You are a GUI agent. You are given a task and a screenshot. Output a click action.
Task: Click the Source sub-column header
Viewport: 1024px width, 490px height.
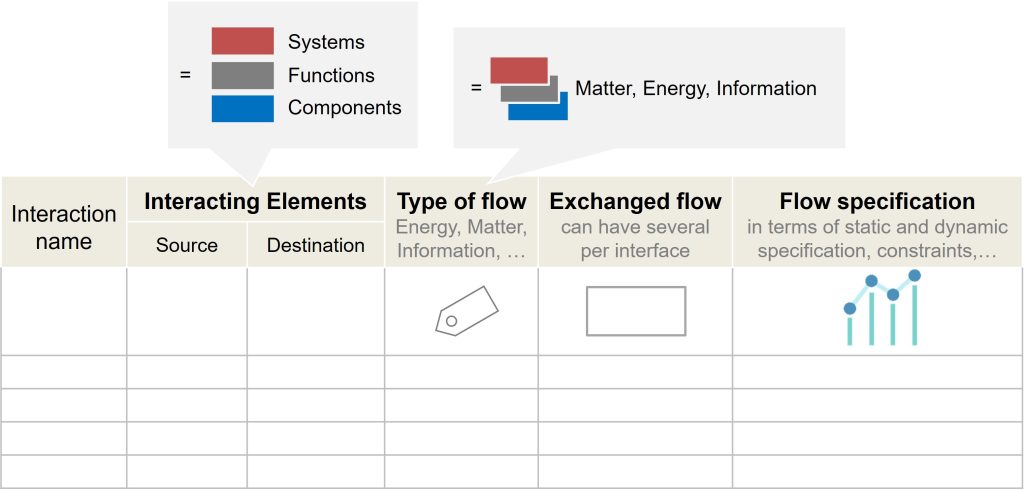click(186, 245)
